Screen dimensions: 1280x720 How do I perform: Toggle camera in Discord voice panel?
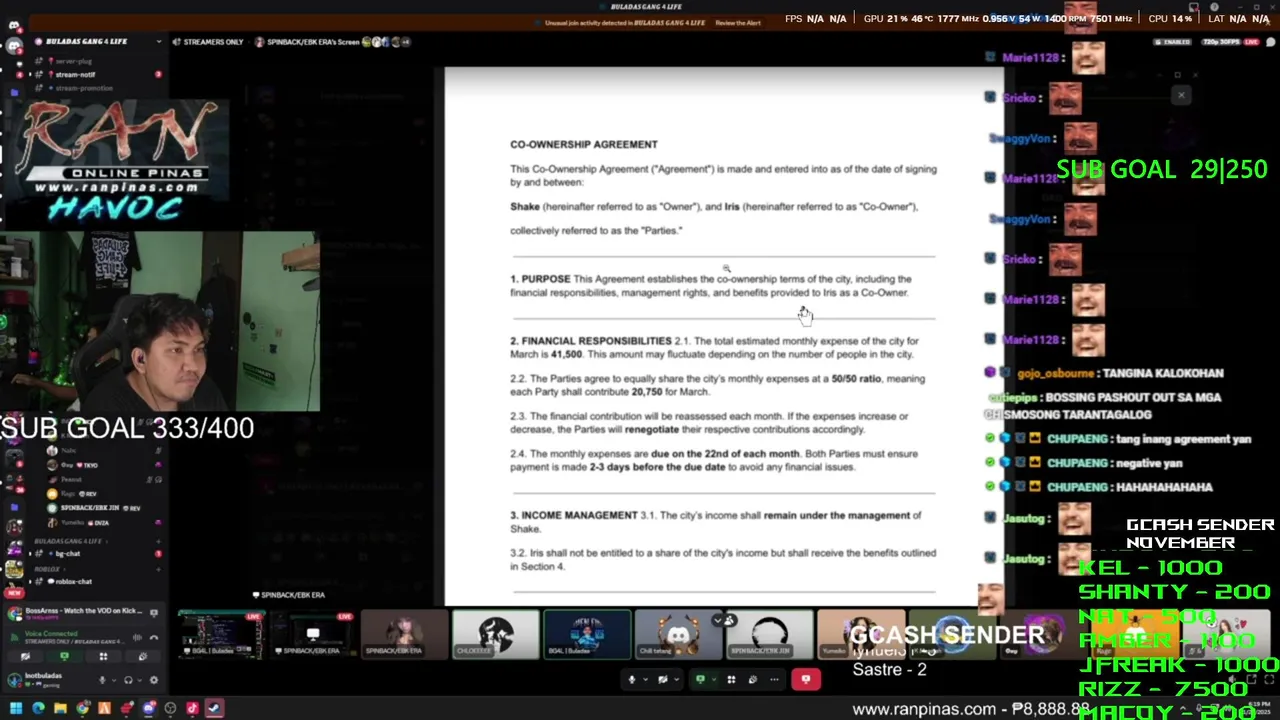tap(25, 657)
